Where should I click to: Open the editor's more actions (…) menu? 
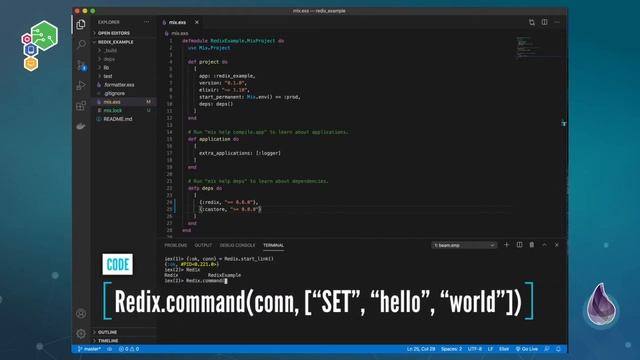(557, 22)
